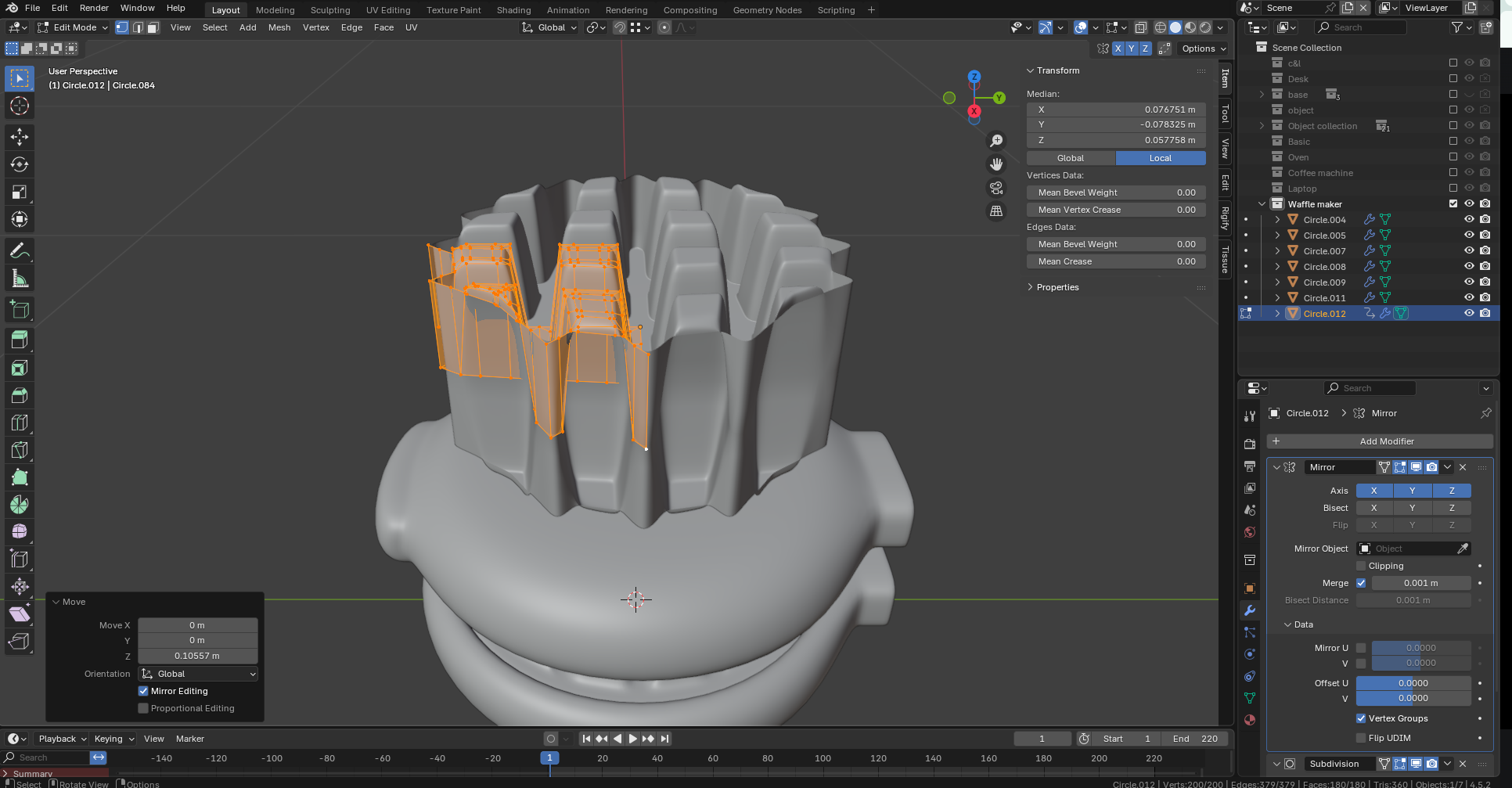Activate the Annotate pencil tool
1512x788 pixels.
pyautogui.click(x=20, y=251)
